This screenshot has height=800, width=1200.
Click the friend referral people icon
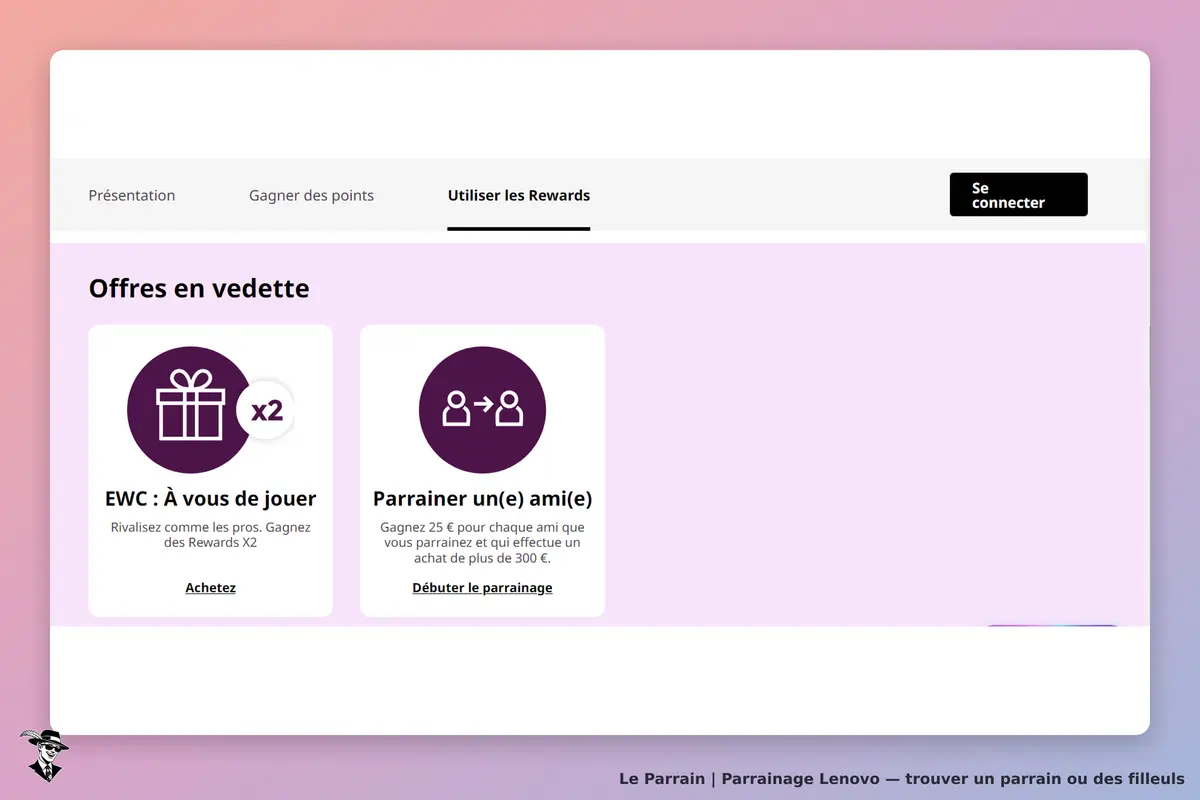point(482,410)
